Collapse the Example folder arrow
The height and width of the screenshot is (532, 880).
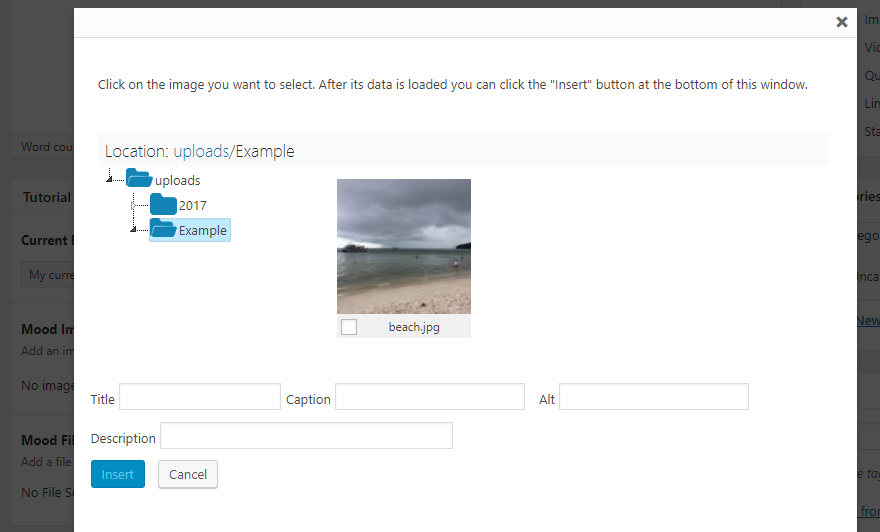[133, 229]
